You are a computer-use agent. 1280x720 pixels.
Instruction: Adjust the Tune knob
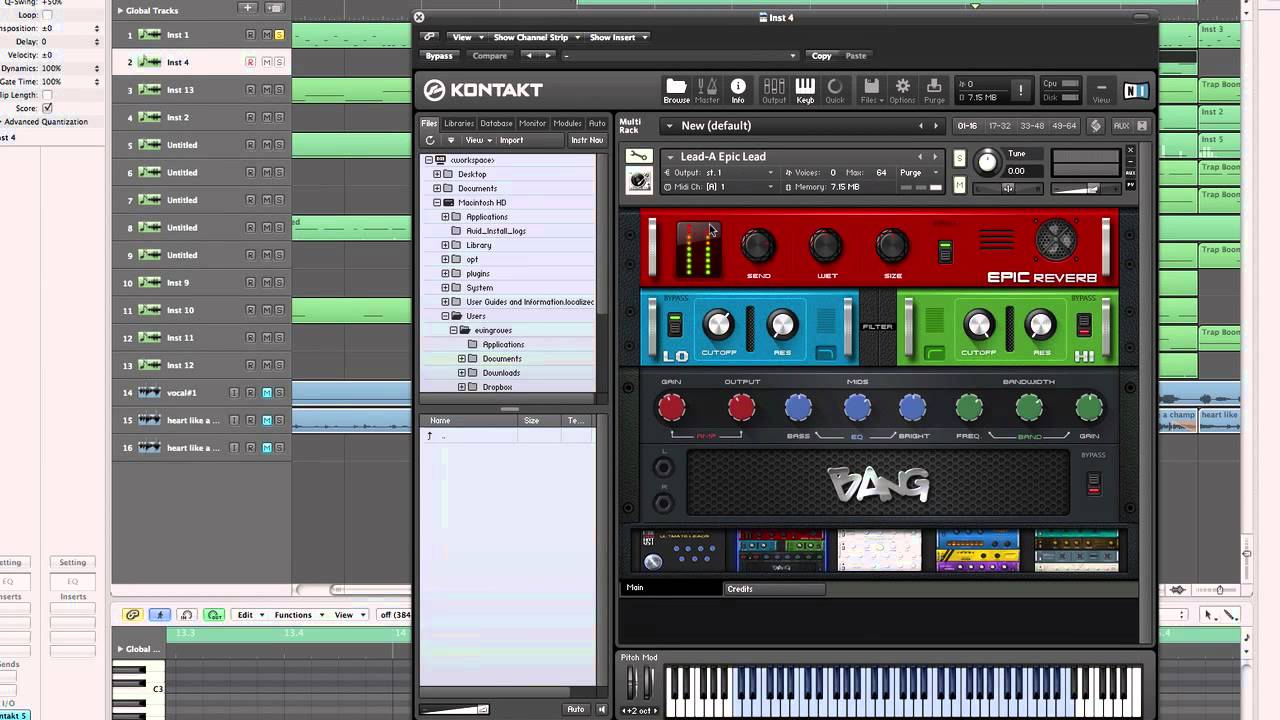tap(987, 162)
